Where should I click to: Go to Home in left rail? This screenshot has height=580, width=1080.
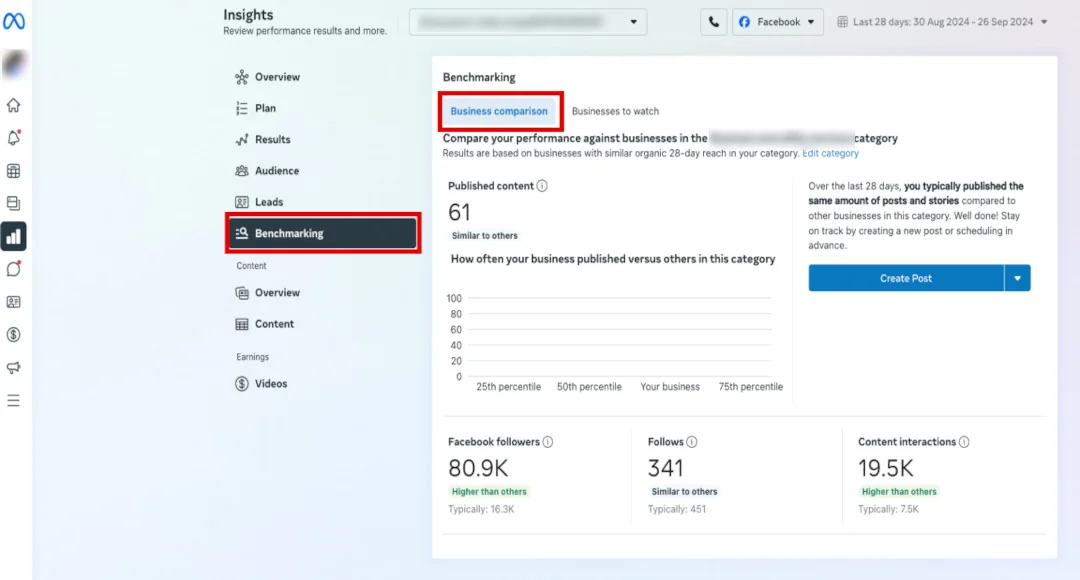14,105
